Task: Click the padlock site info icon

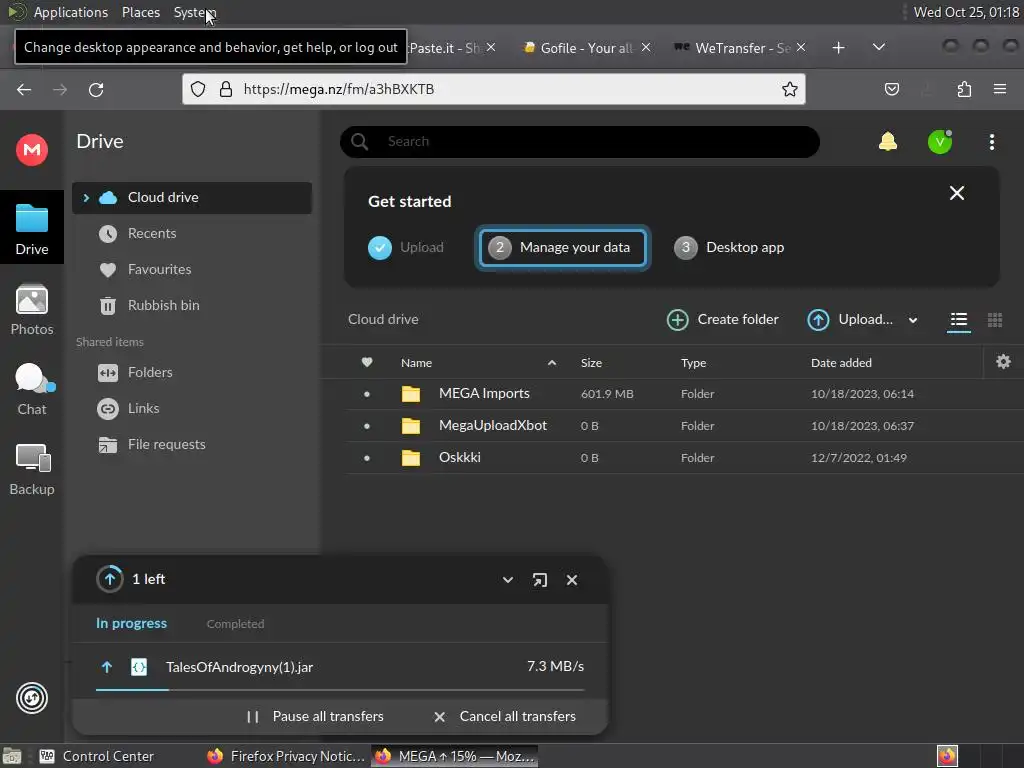Action: pyautogui.click(x=226, y=89)
